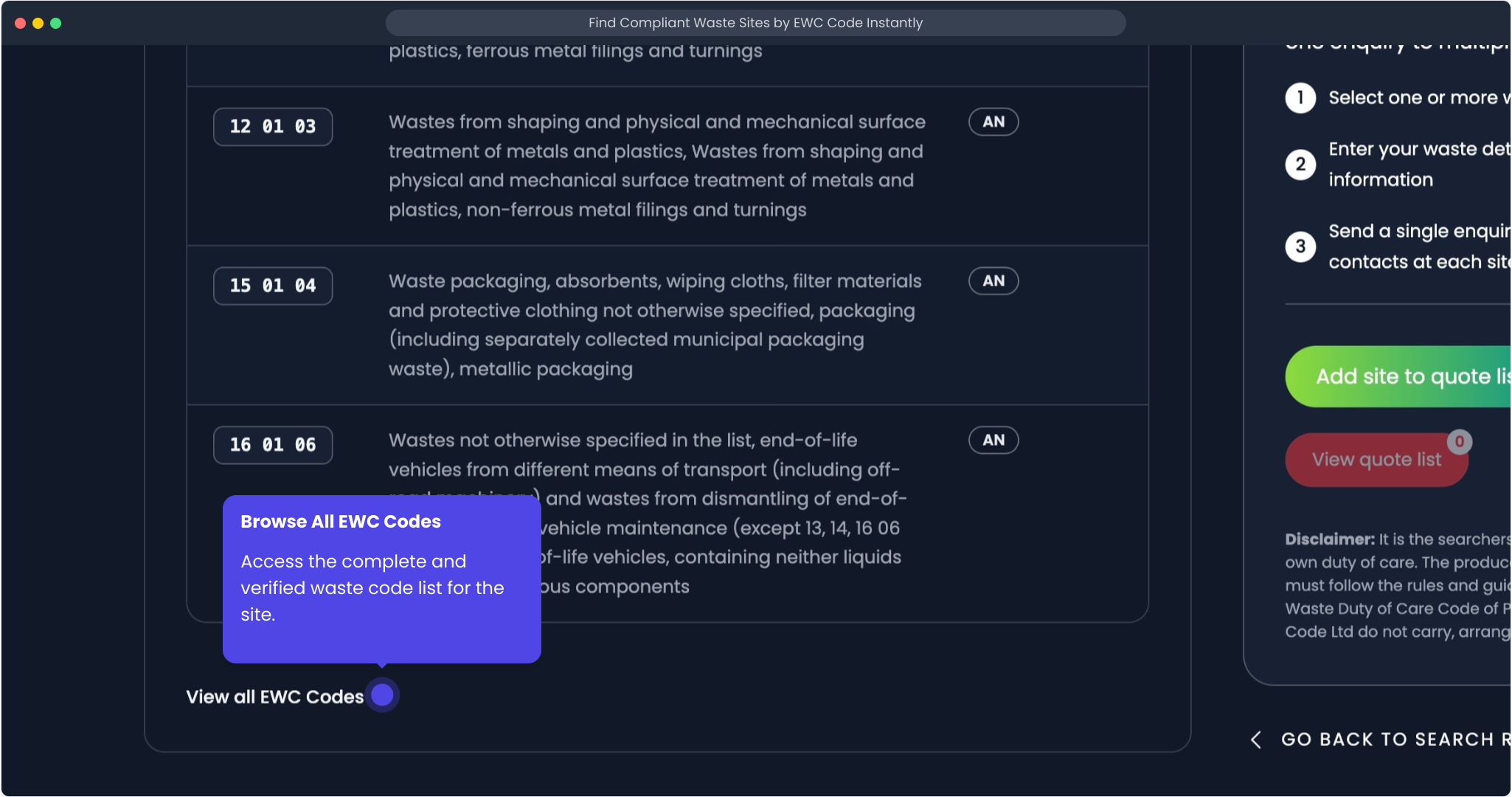The width and height of the screenshot is (1512, 797).
Task: Open the View quote list button
Action: pyautogui.click(x=1376, y=460)
